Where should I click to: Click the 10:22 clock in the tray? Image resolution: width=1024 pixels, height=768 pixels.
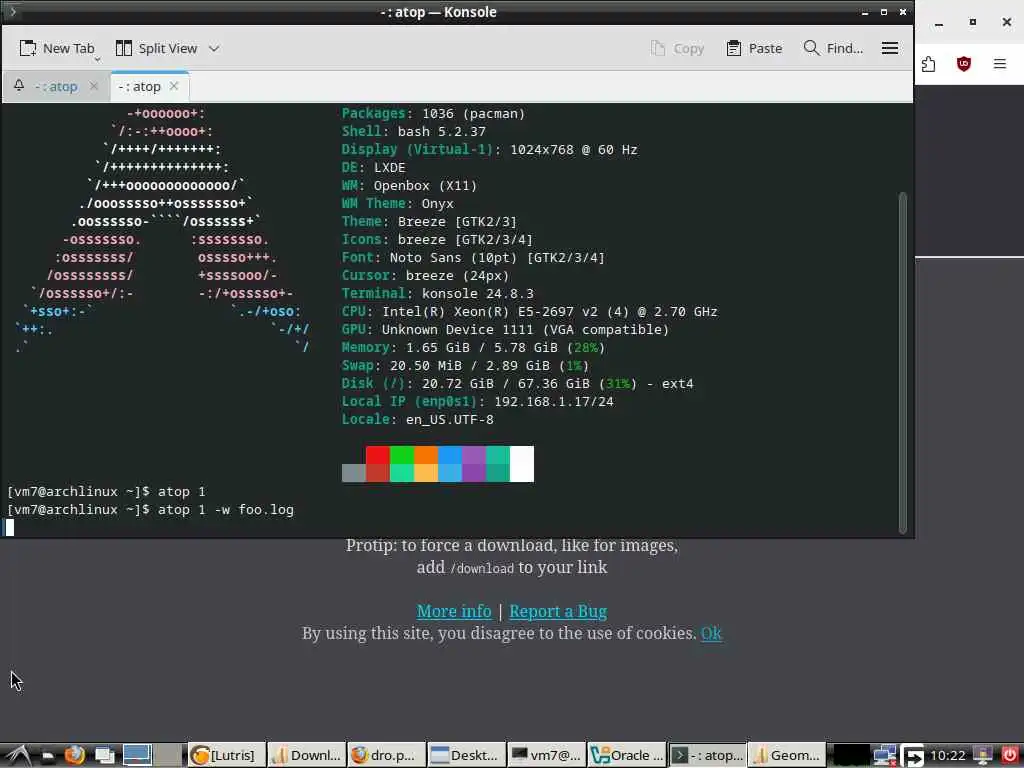(947, 756)
